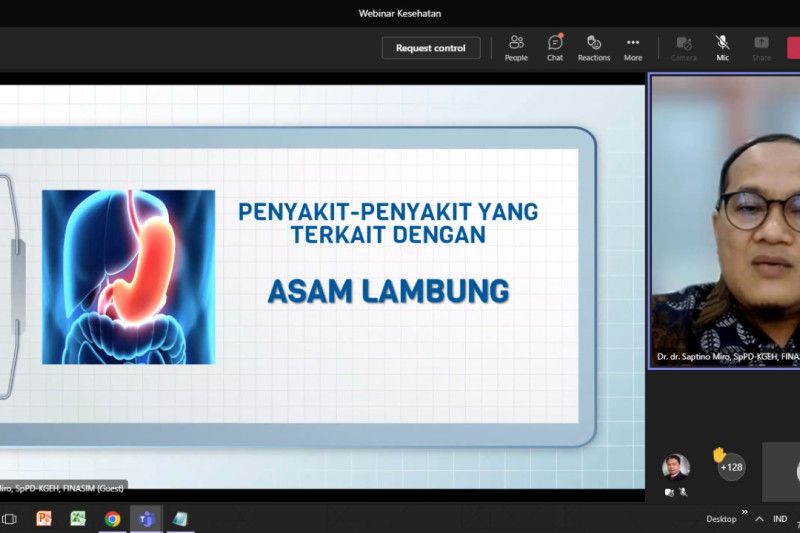
Task: Unmute the Mic in the meeting
Action: click(x=722, y=47)
